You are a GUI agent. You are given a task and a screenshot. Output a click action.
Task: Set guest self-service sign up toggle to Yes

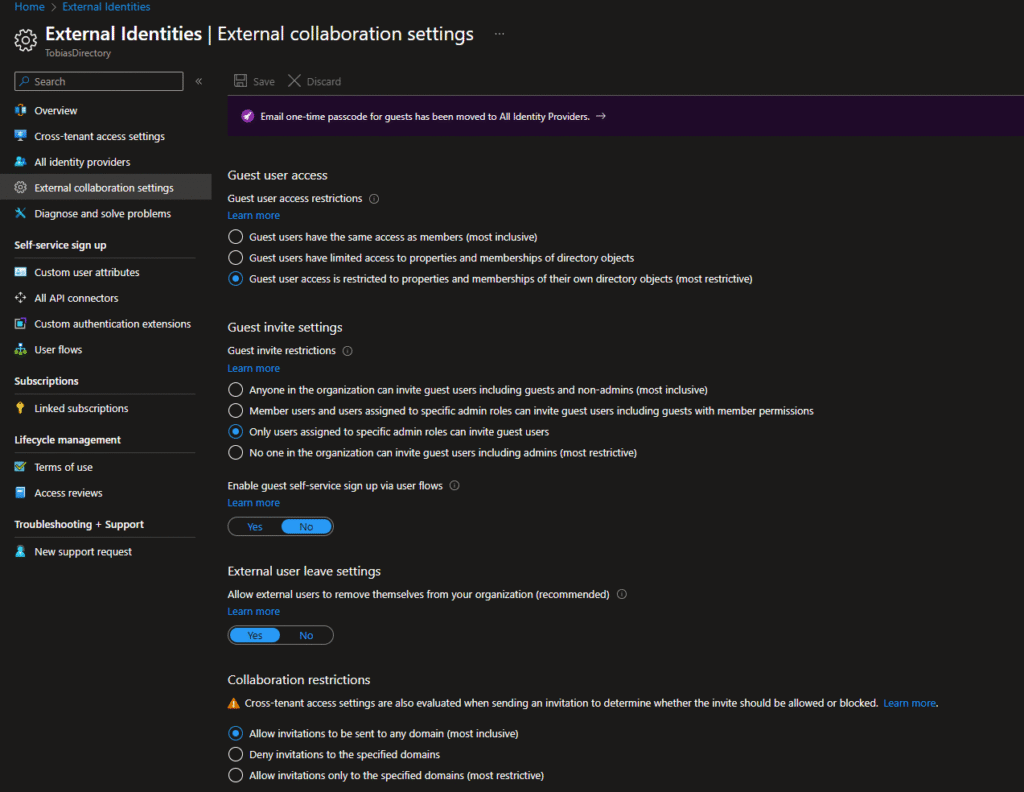pos(255,526)
